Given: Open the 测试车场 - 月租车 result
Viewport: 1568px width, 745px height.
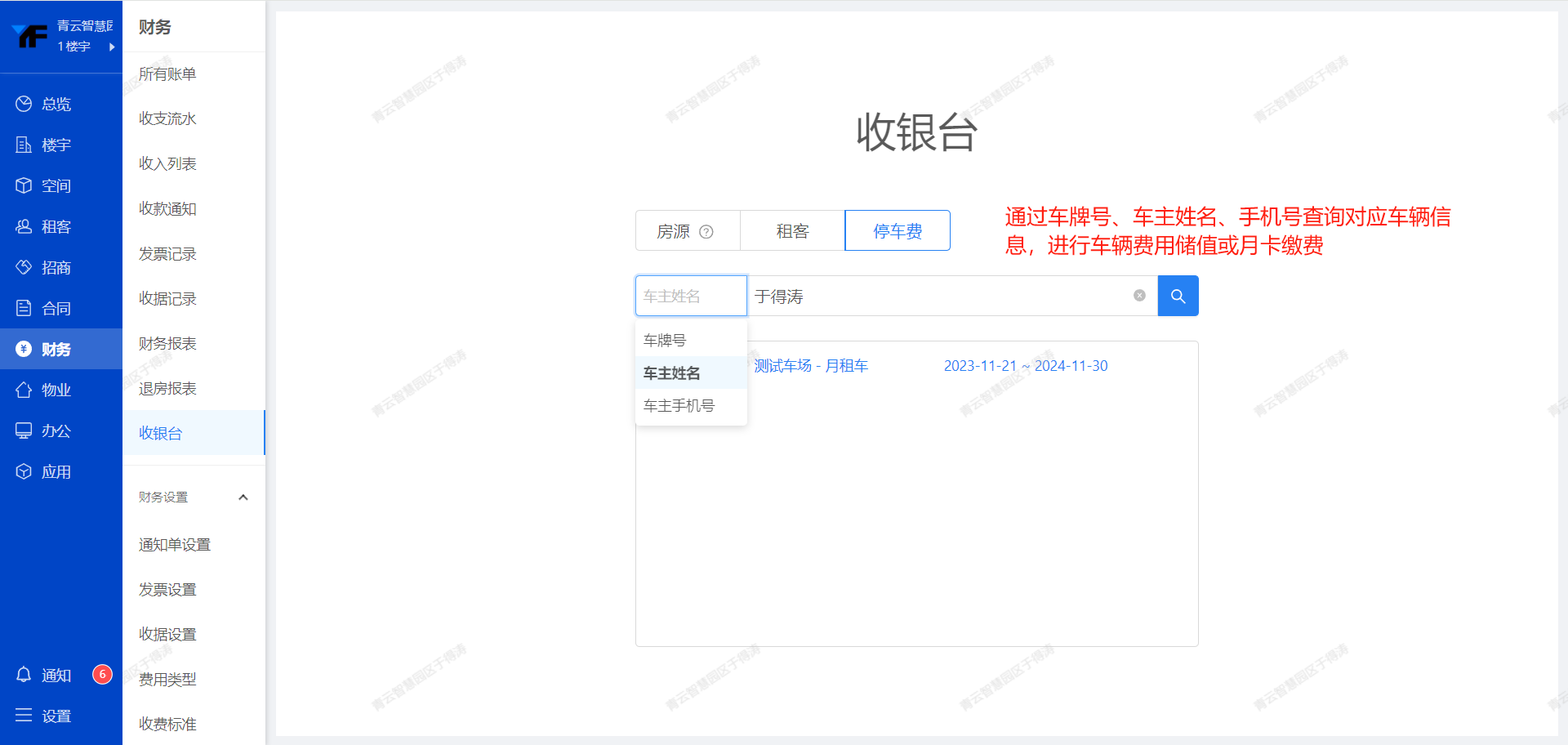Looking at the screenshot, I should click(810, 366).
